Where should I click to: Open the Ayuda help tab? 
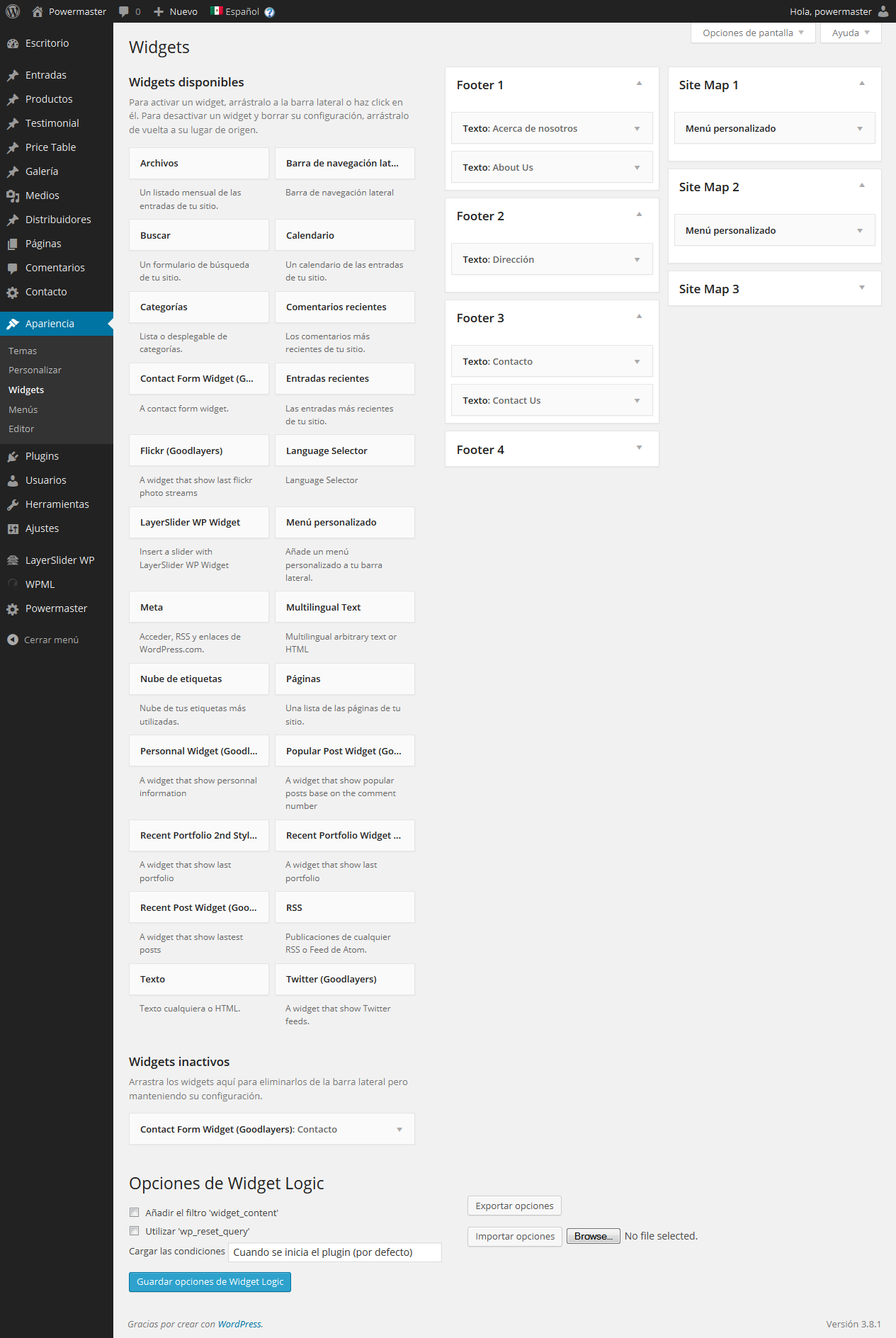pos(851,33)
